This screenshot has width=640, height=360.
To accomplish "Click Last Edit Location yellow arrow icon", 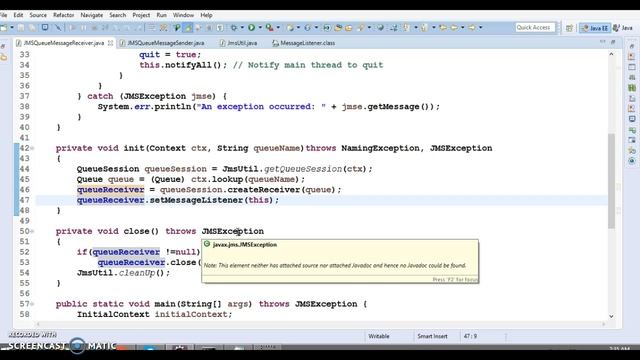I will coord(443,27).
